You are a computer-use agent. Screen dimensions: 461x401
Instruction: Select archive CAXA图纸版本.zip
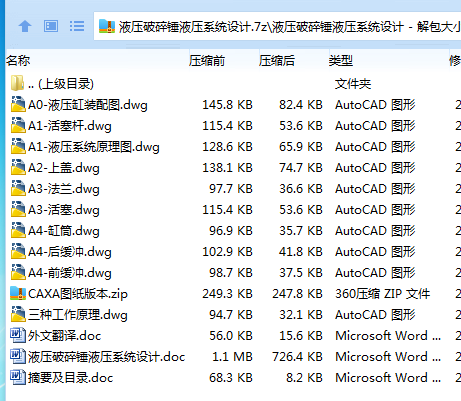pyautogui.click(x=78, y=294)
